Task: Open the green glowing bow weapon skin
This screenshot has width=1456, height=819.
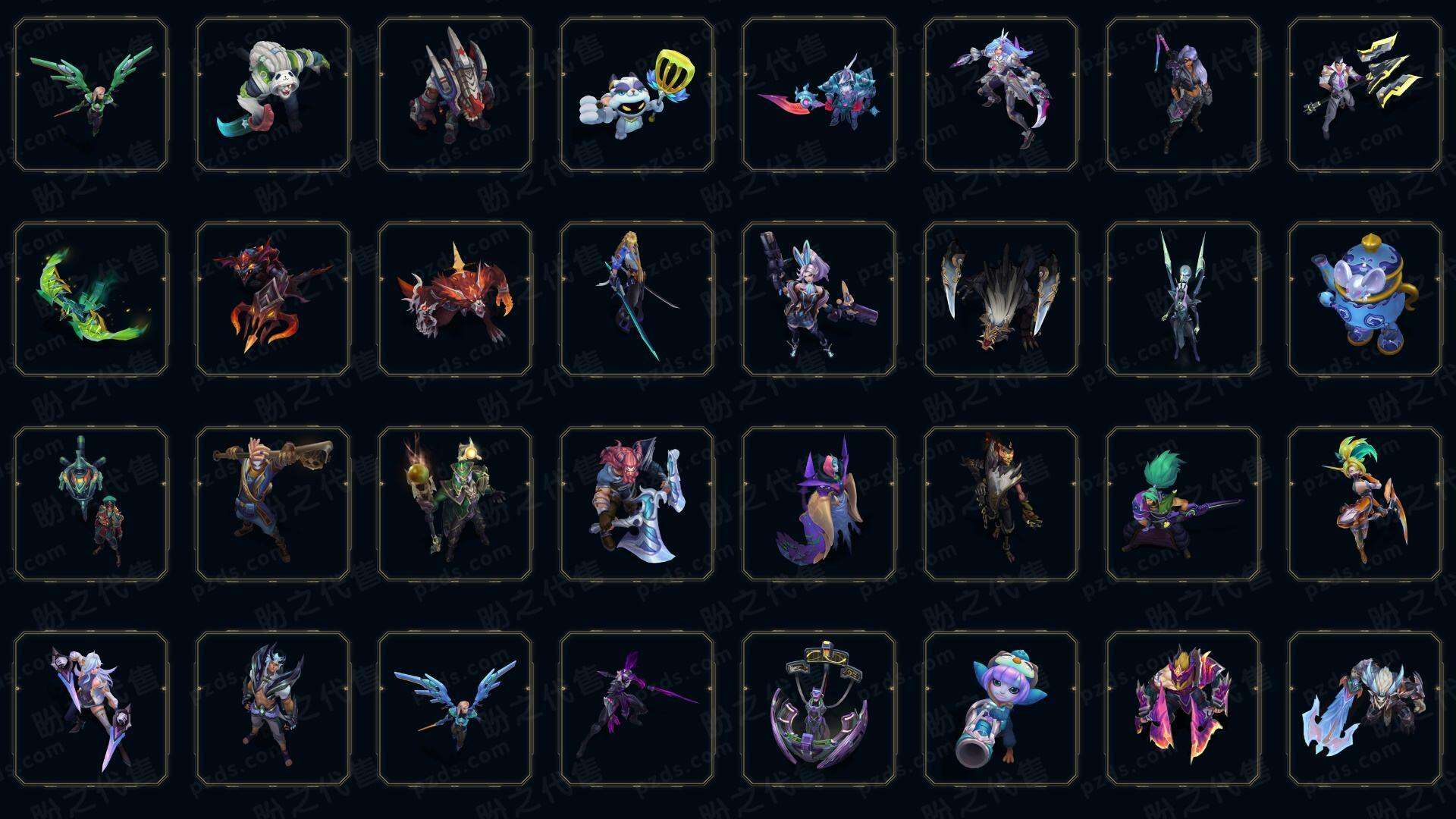Action: point(91,299)
